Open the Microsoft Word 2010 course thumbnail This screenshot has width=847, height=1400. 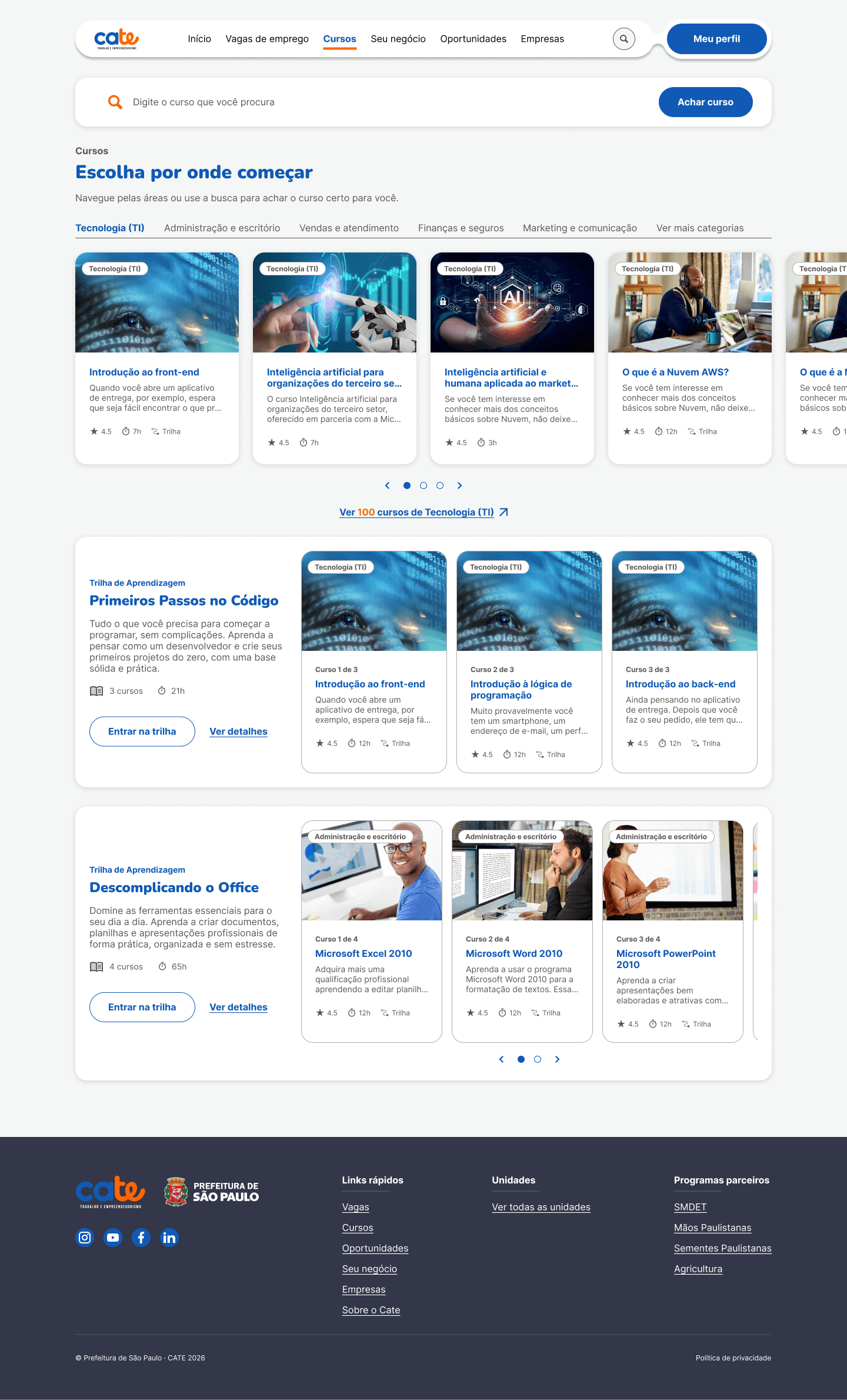tap(522, 870)
